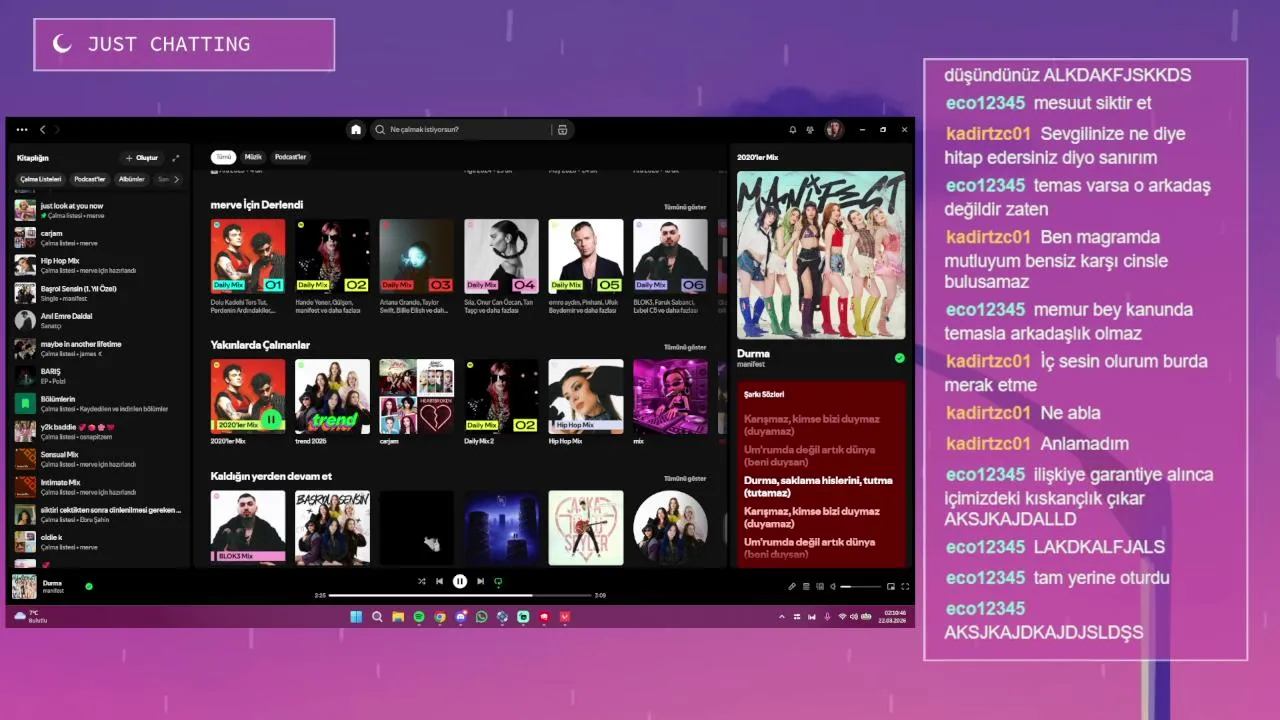This screenshot has height=720, width=1280.
Task: Select the Podcast'ler tab in main view
Action: [291, 157]
